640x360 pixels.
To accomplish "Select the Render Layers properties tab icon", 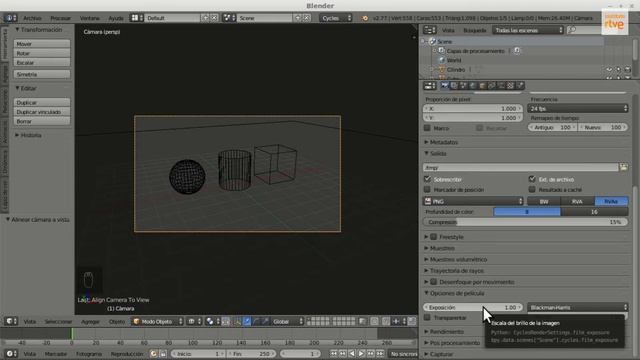I will tap(454, 85).
